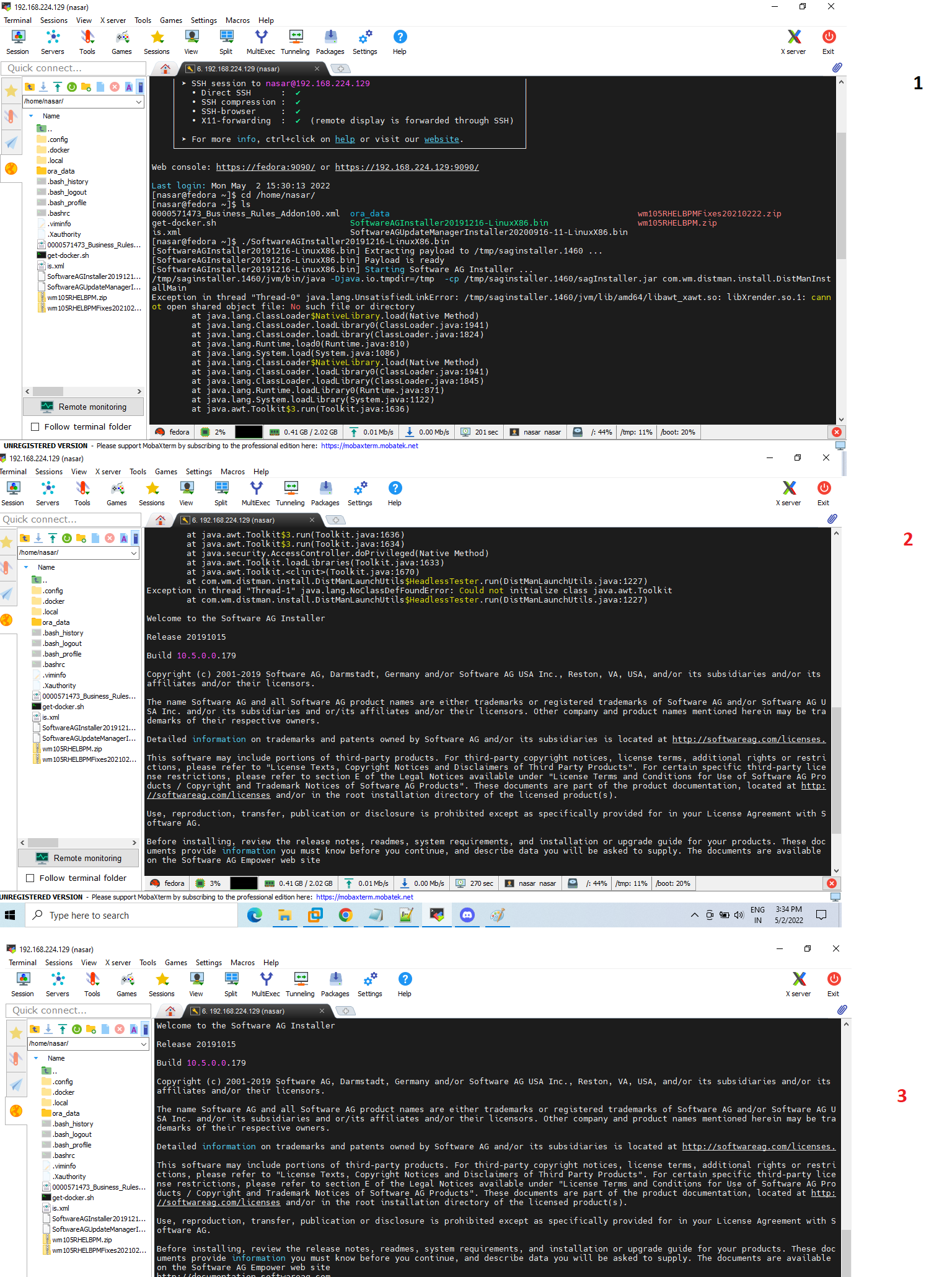Open Packages in the top window toolbar
The height and width of the screenshot is (1277, 952).
[330, 42]
